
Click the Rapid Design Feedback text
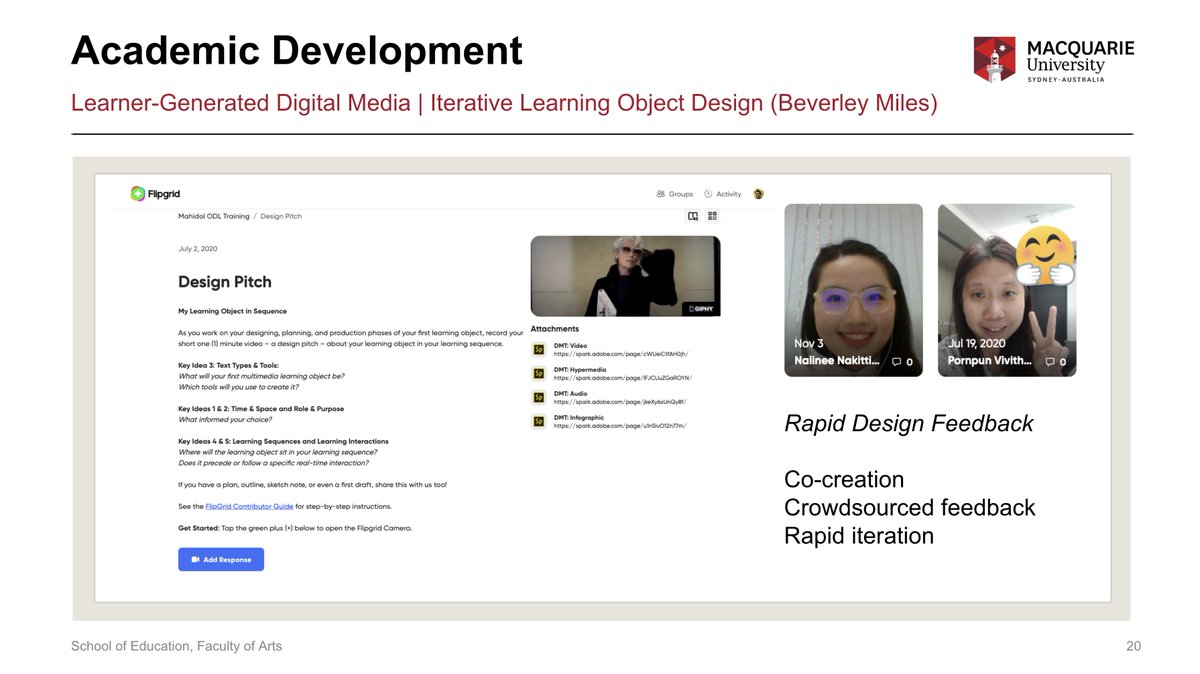(909, 424)
